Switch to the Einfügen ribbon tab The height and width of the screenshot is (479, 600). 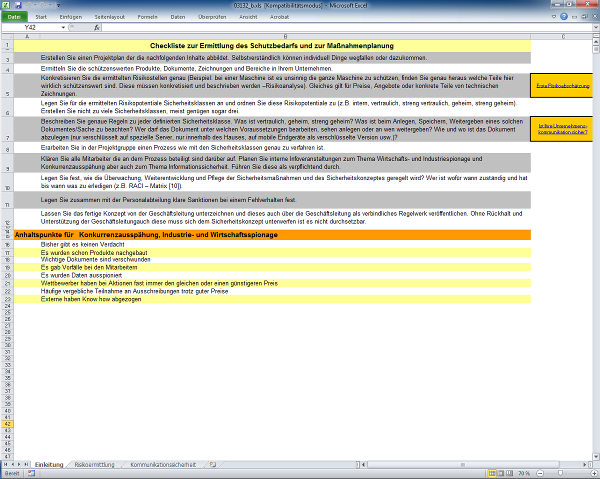[x=71, y=17]
